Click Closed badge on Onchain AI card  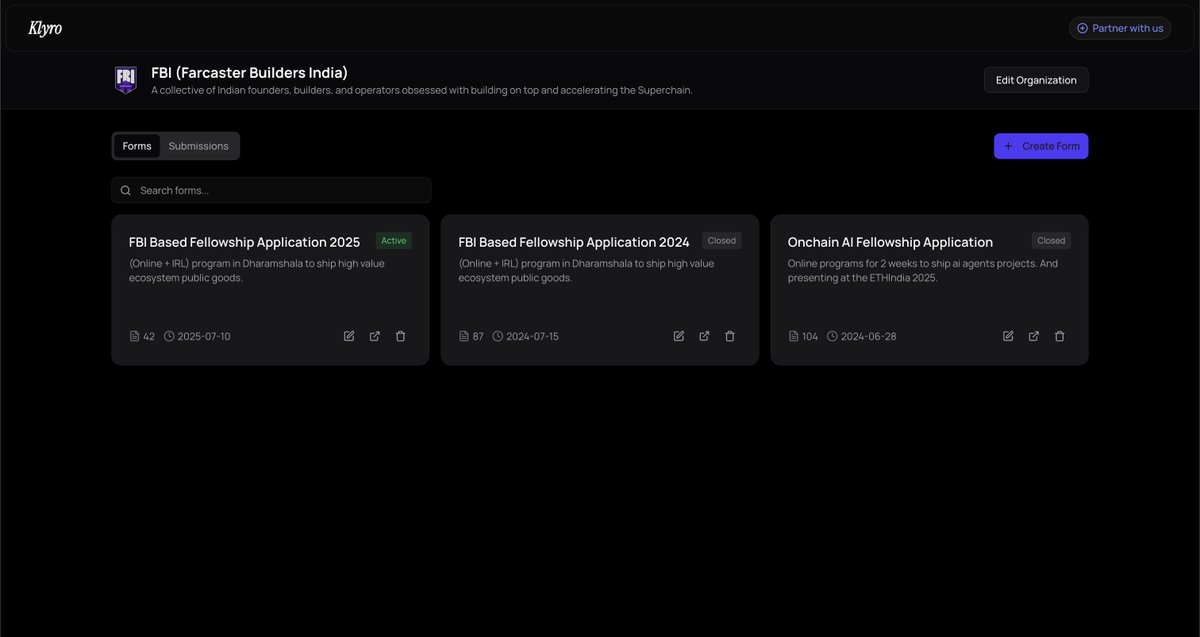click(x=1051, y=240)
